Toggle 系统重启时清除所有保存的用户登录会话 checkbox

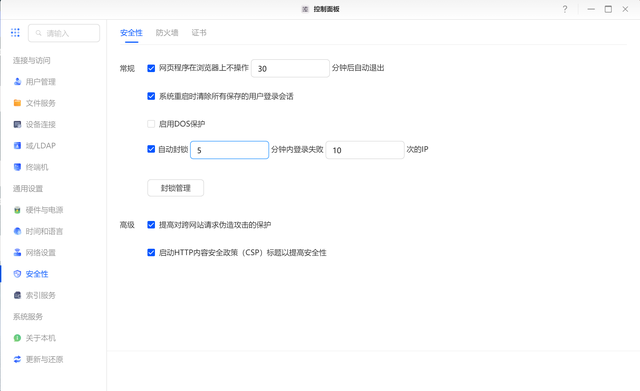click(151, 96)
